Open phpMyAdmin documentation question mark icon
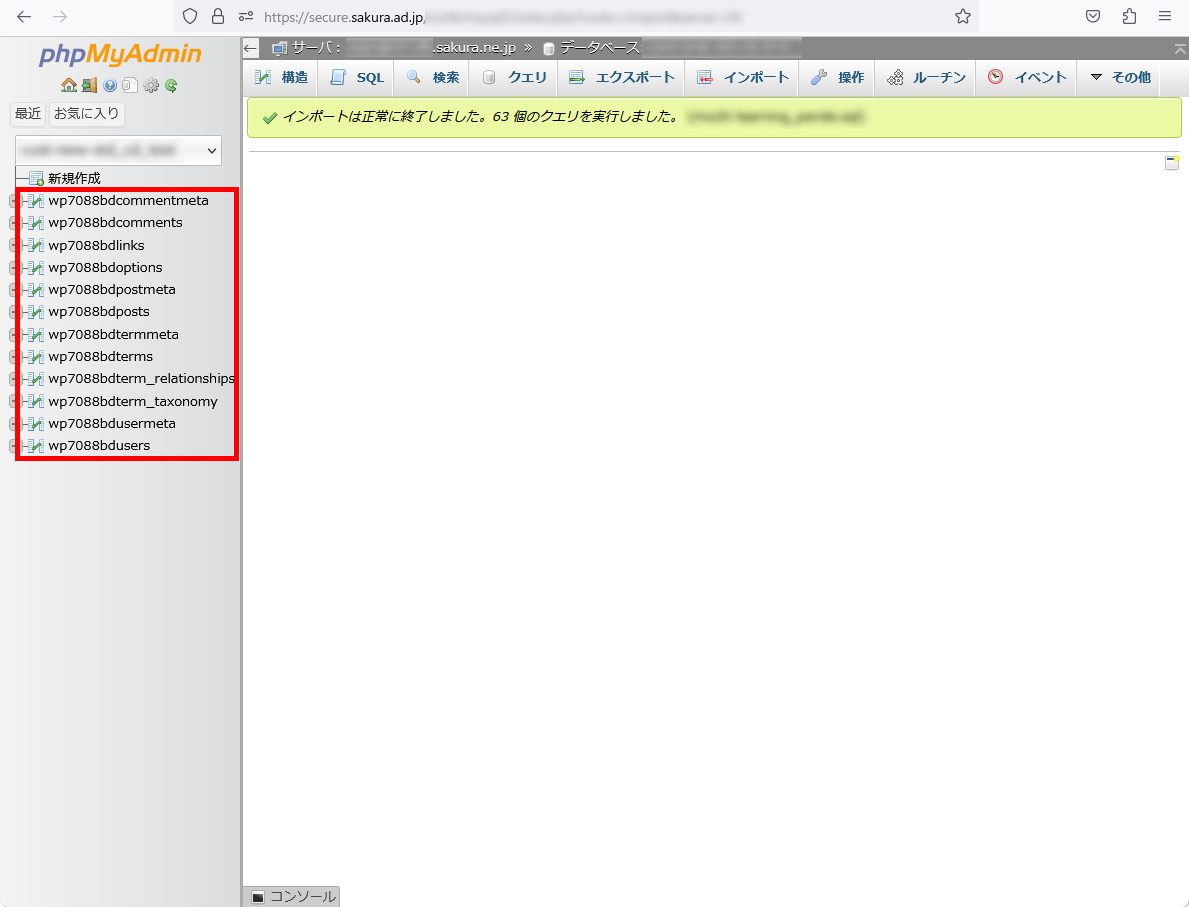The width and height of the screenshot is (1189, 907). (110, 85)
